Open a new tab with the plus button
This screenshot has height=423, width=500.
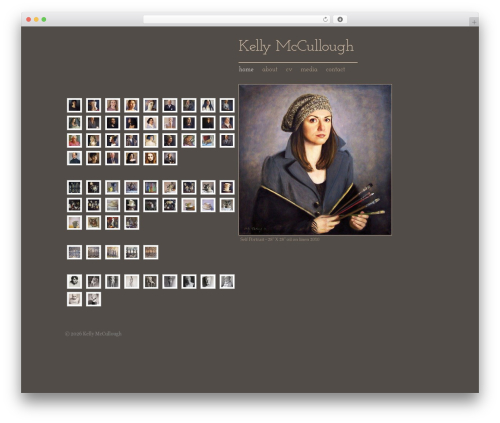[x=474, y=22]
